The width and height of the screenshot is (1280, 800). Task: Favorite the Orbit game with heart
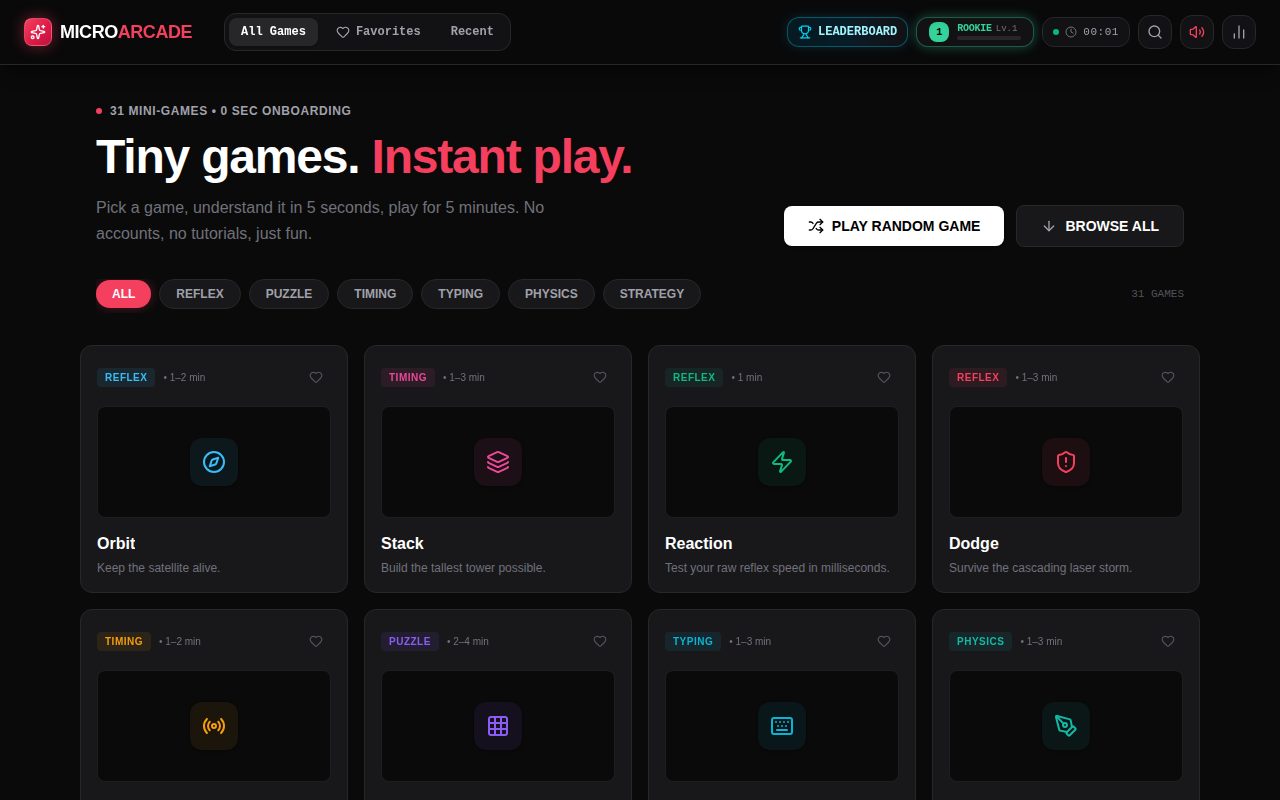click(x=316, y=377)
